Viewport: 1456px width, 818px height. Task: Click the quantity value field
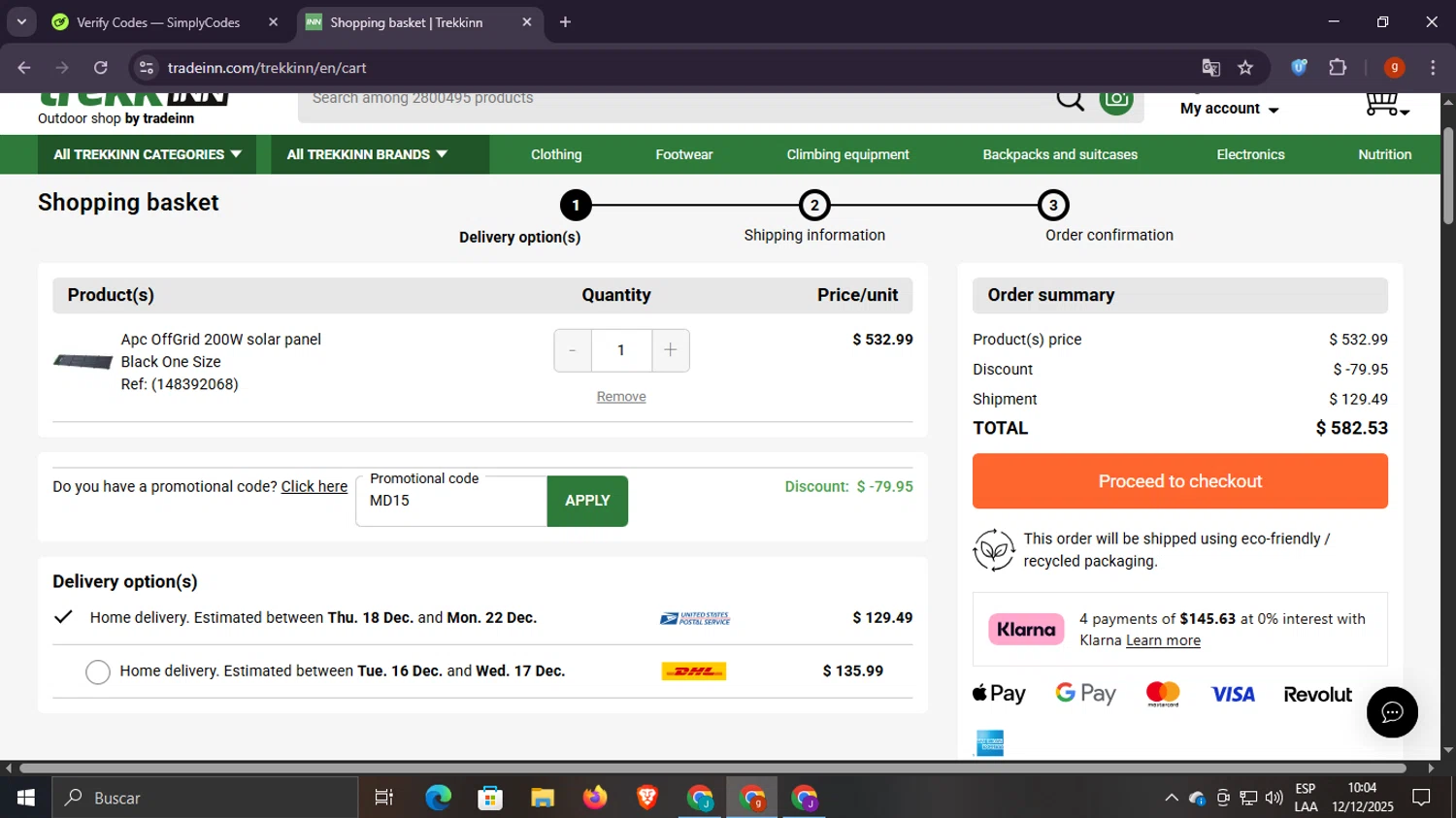[x=621, y=350]
